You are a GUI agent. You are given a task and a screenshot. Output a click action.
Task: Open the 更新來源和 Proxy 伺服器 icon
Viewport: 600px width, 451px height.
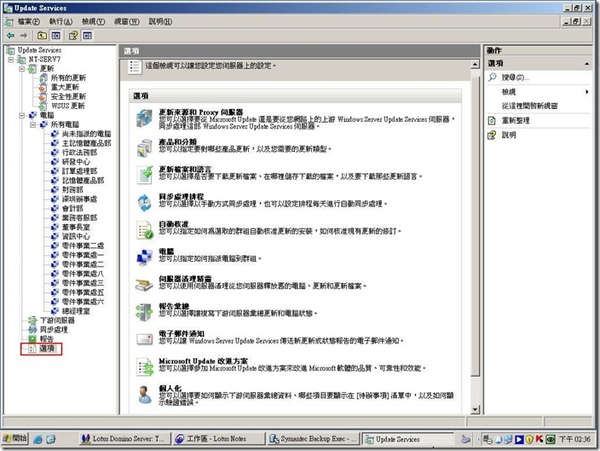(144, 118)
